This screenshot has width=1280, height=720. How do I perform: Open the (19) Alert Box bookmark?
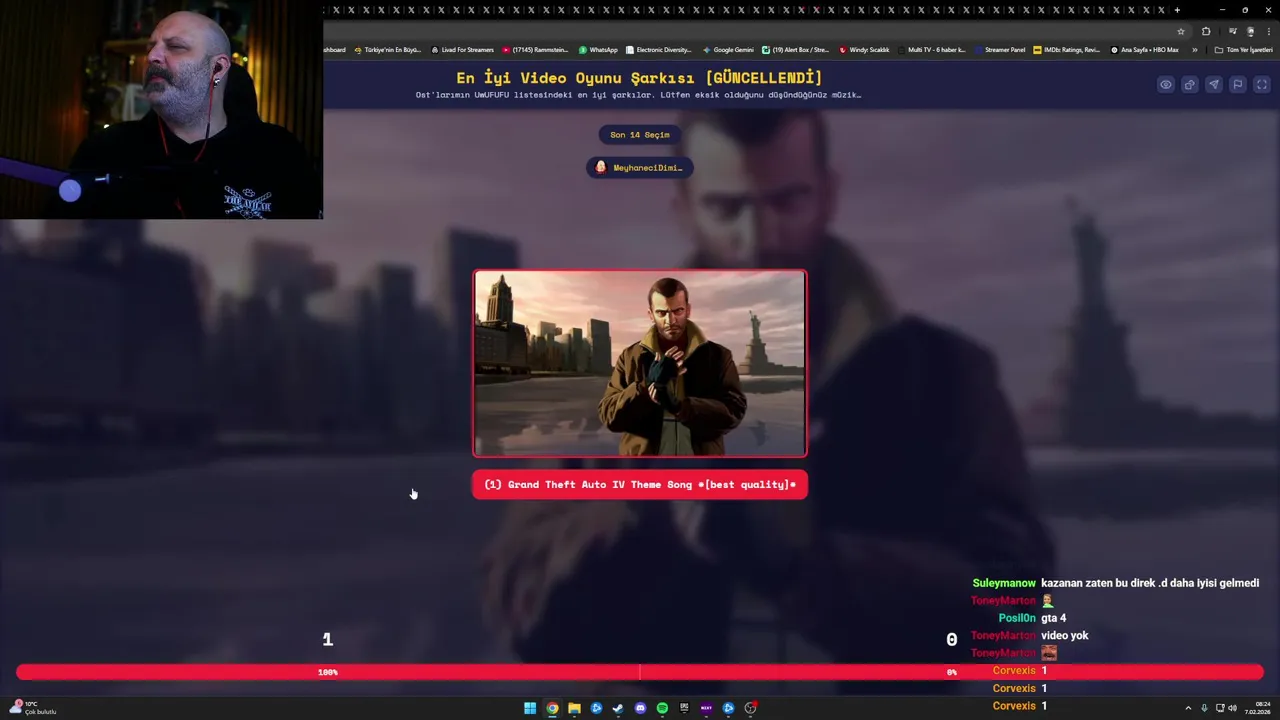pyautogui.click(x=796, y=50)
